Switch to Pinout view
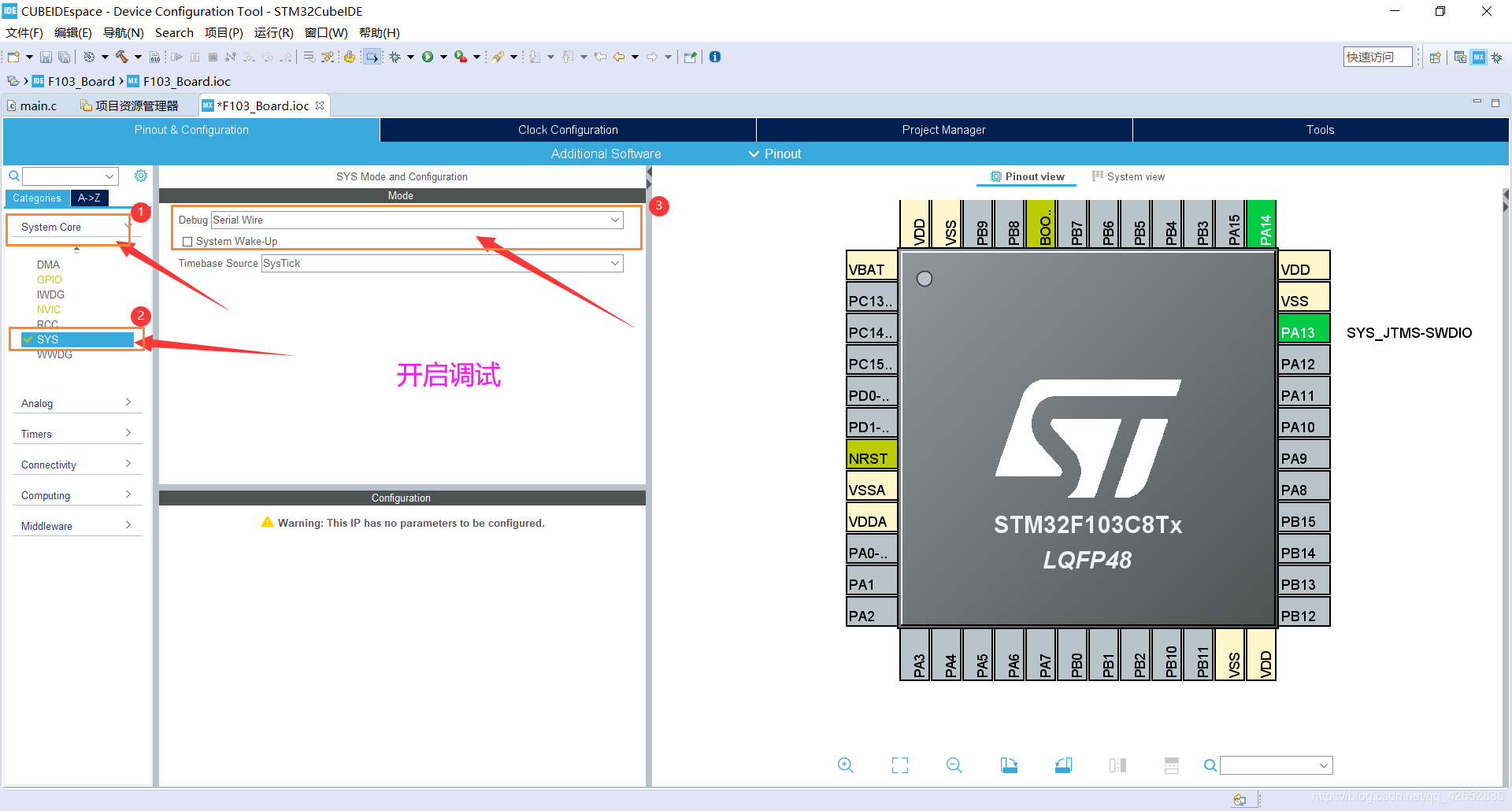This screenshot has height=811, width=1512. 1028,177
